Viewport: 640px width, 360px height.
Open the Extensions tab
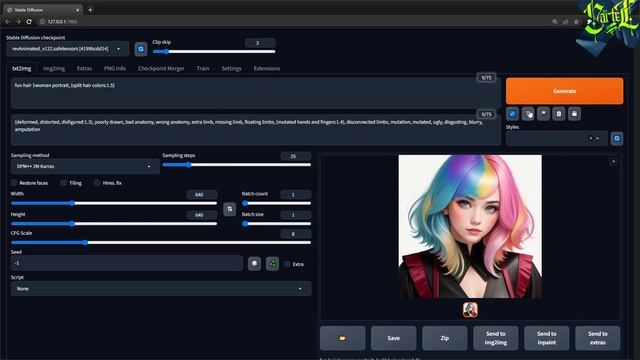(x=267, y=69)
